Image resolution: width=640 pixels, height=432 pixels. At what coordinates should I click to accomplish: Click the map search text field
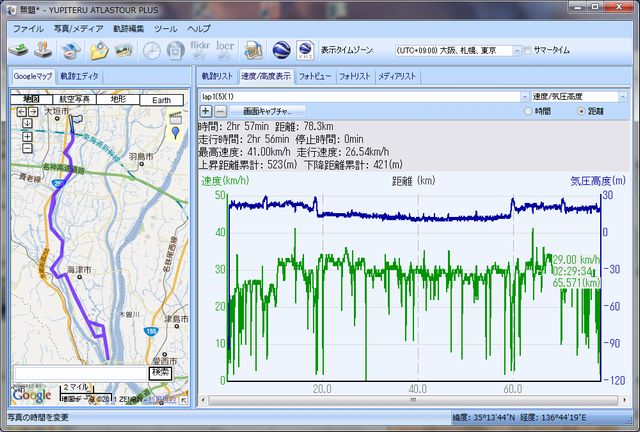(81, 373)
